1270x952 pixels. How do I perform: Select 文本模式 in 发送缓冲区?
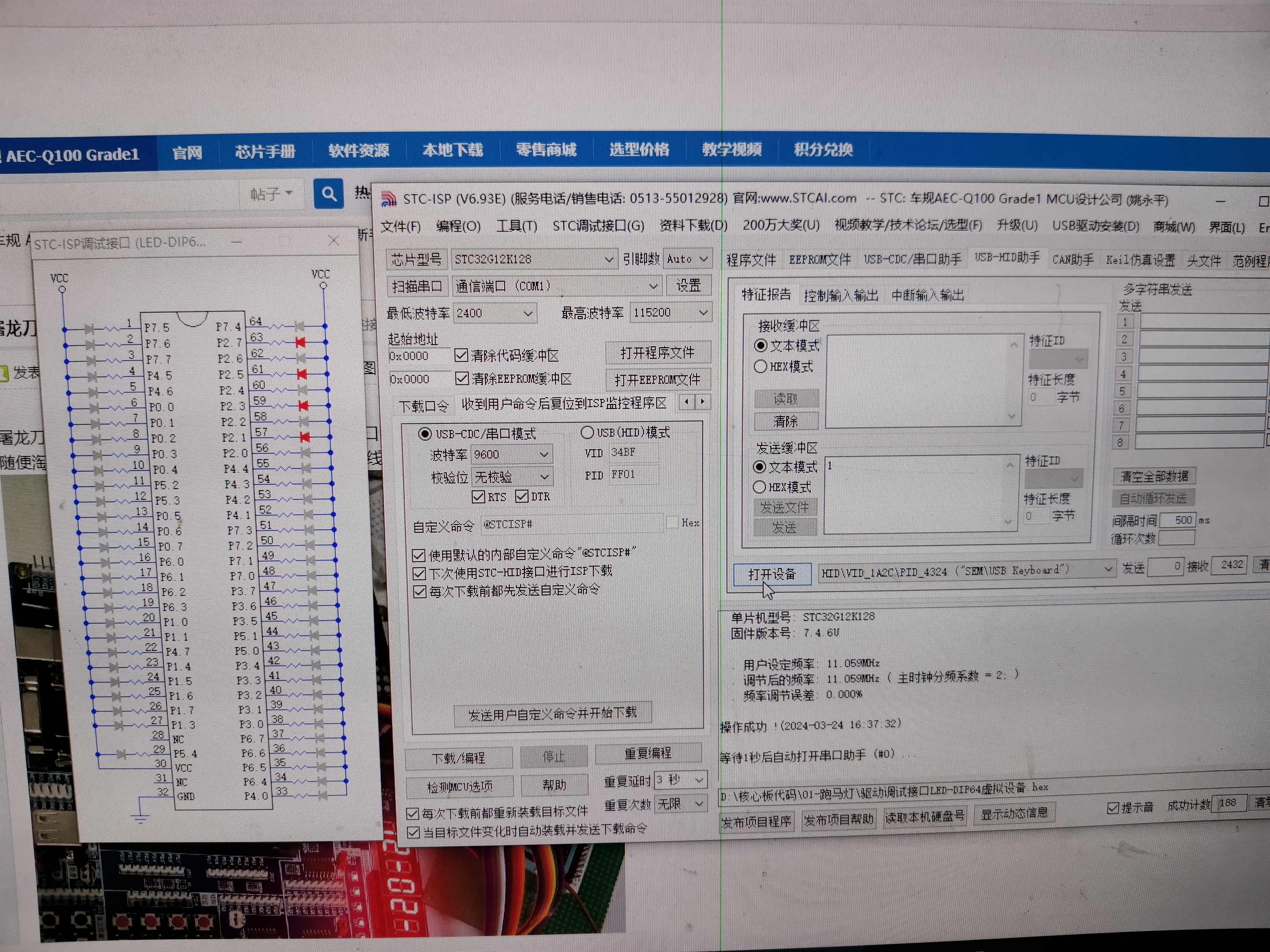[x=759, y=466]
